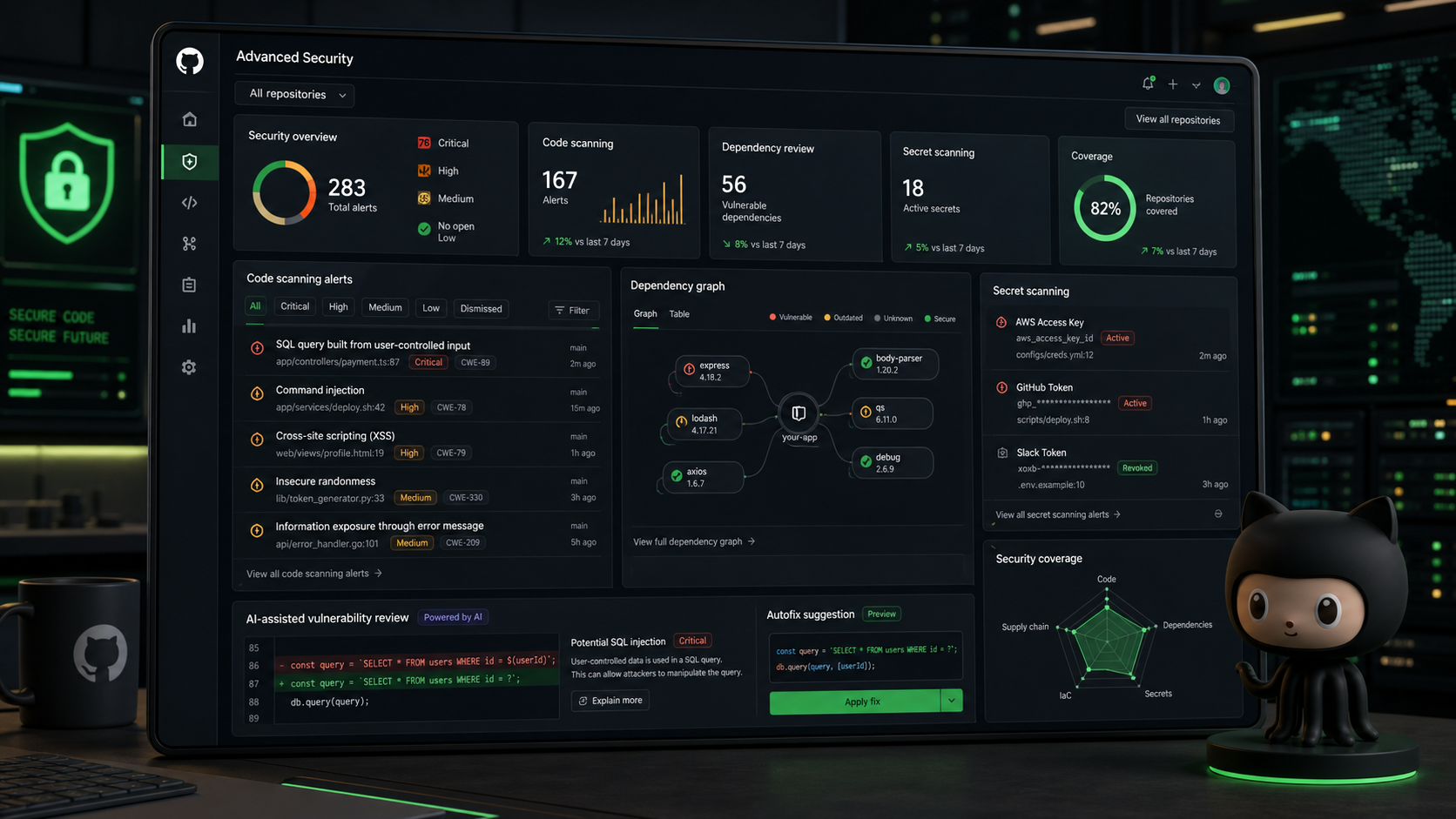1456x819 pixels.
Task: Select the axios 1.6.7 dependency node
Action: point(702,477)
